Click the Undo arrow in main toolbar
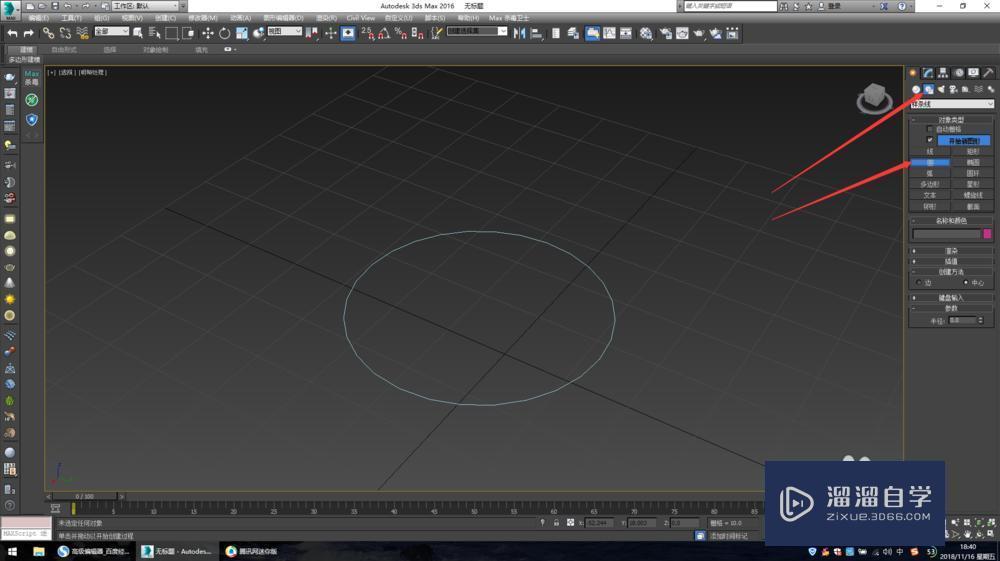1000x561 pixels. pyautogui.click(x=13, y=33)
